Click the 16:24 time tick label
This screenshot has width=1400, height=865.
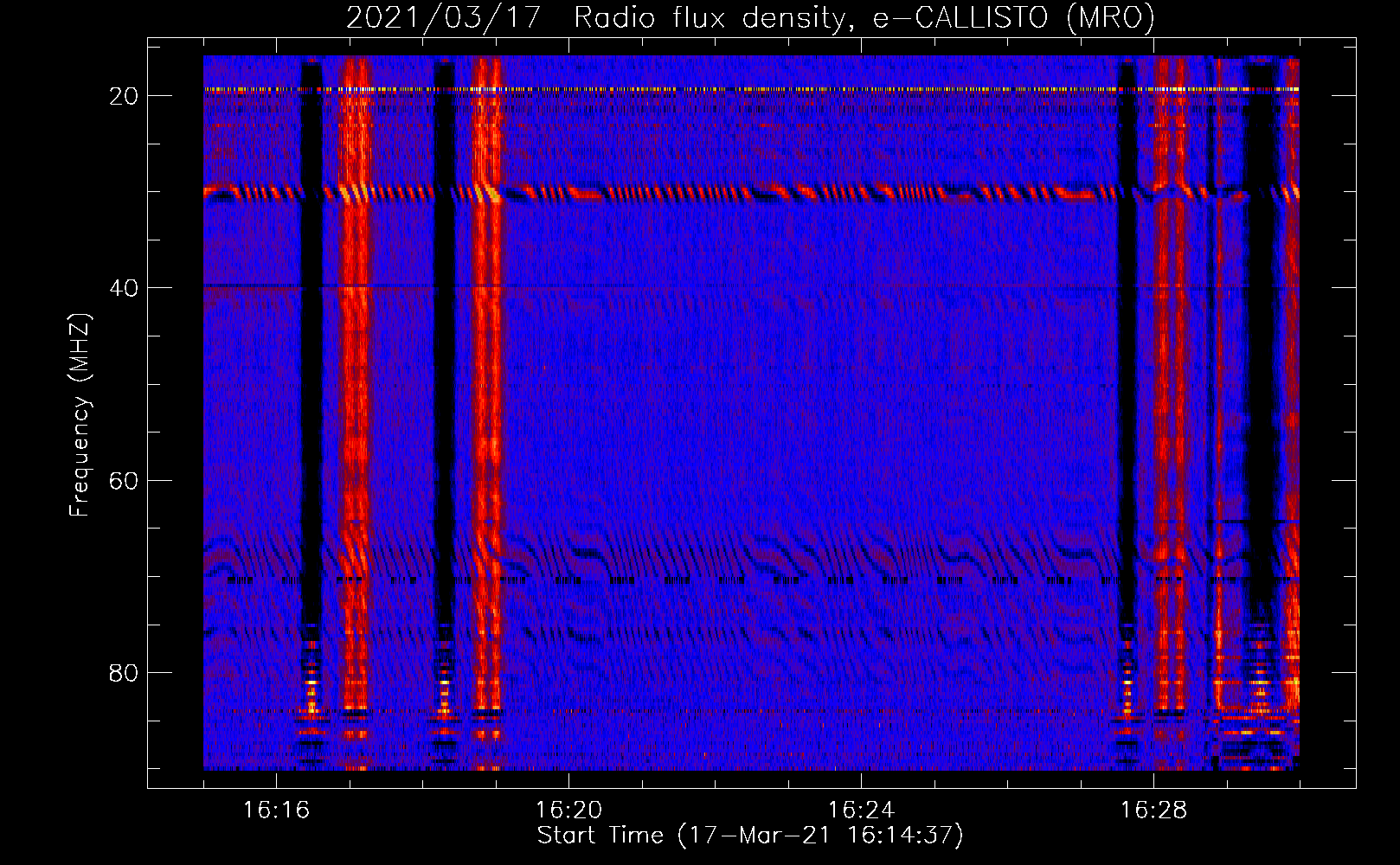[x=861, y=811]
